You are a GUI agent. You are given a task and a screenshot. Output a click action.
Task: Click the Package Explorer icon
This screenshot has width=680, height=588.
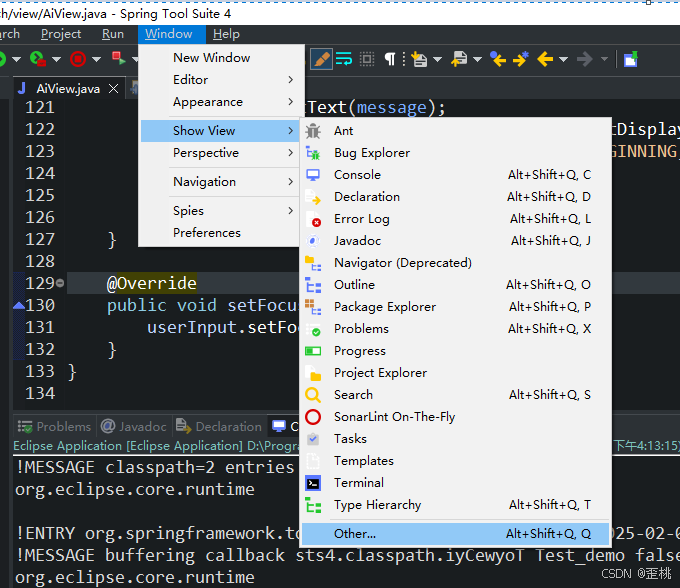[313, 307]
